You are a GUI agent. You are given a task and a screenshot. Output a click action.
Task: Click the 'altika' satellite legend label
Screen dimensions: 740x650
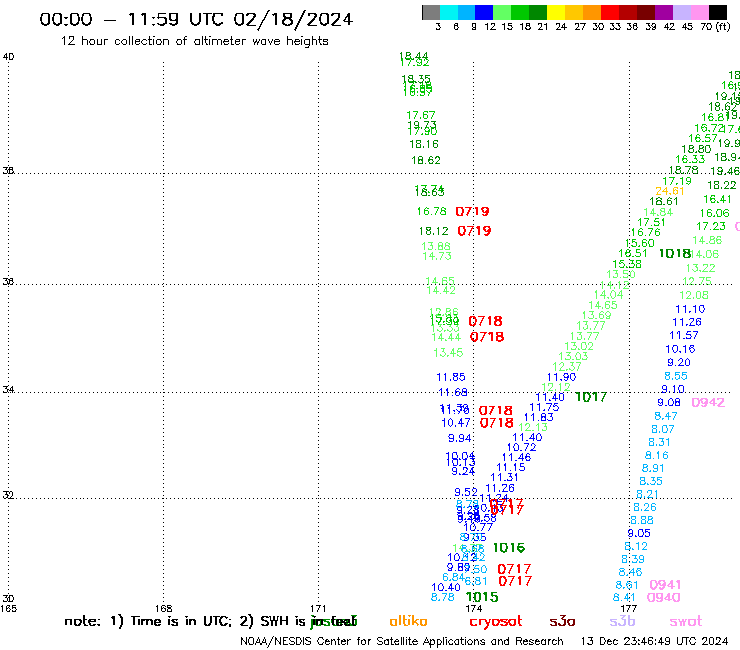(x=408, y=621)
